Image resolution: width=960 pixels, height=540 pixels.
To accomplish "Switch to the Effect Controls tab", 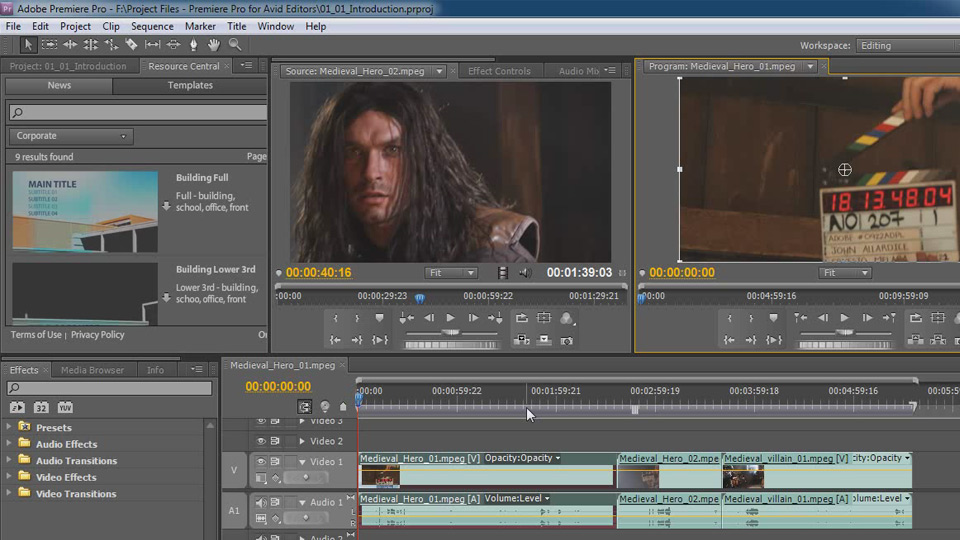I will (x=499, y=71).
